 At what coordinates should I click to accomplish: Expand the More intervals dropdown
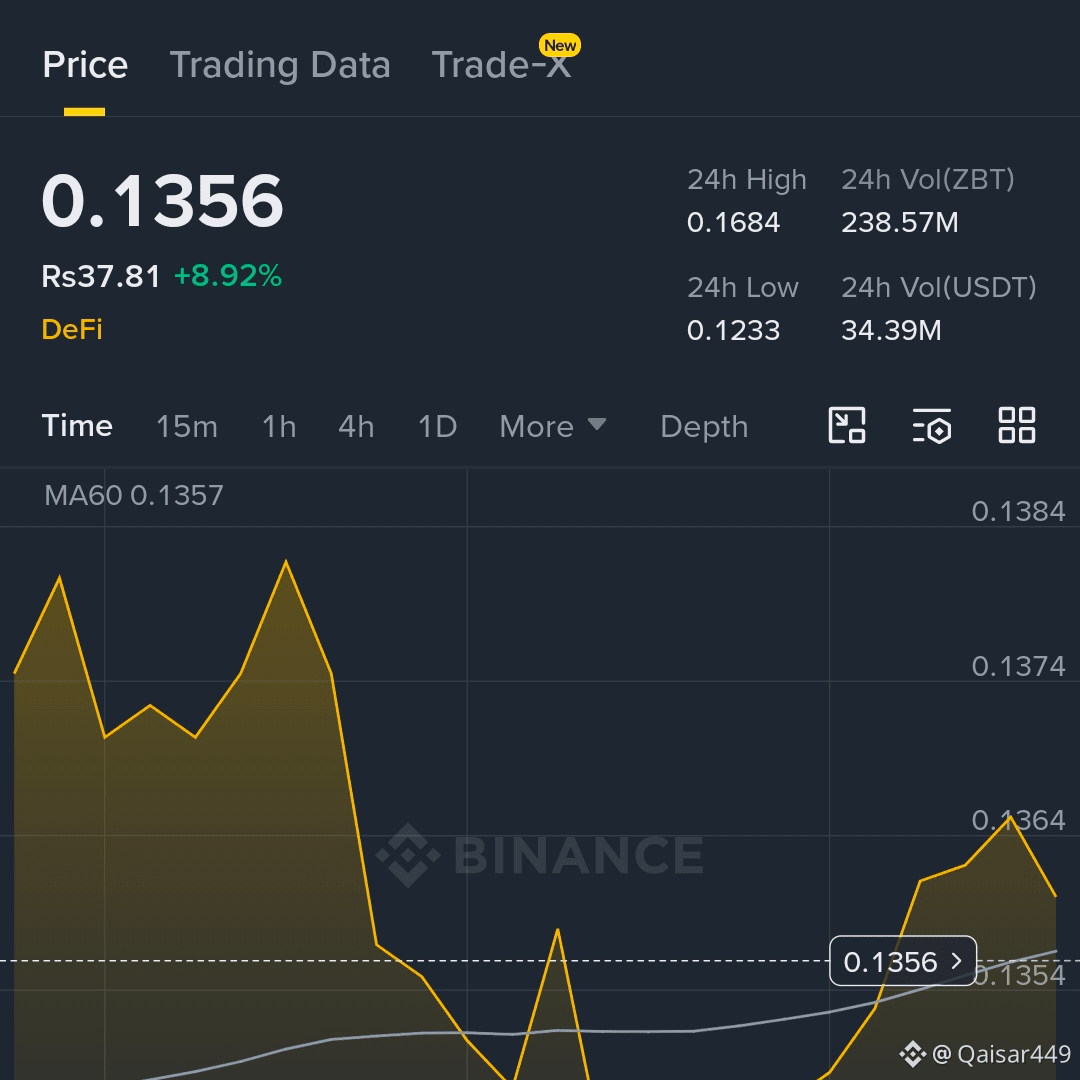[x=552, y=426]
